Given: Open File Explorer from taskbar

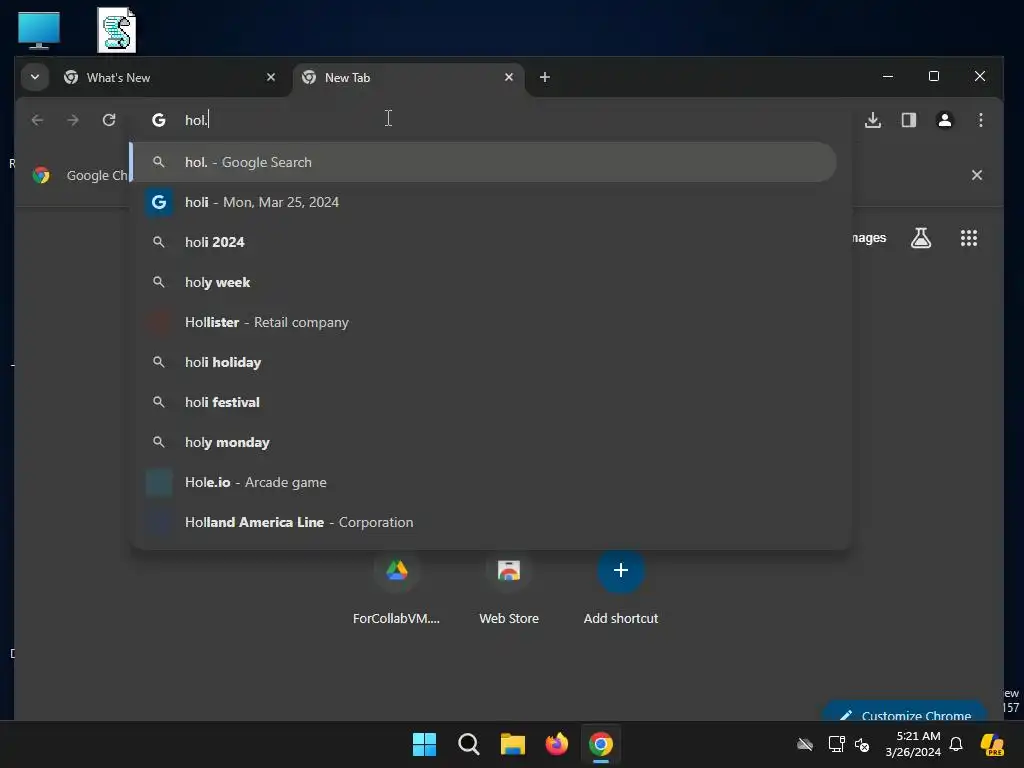Looking at the screenshot, I should tap(513, 744).
